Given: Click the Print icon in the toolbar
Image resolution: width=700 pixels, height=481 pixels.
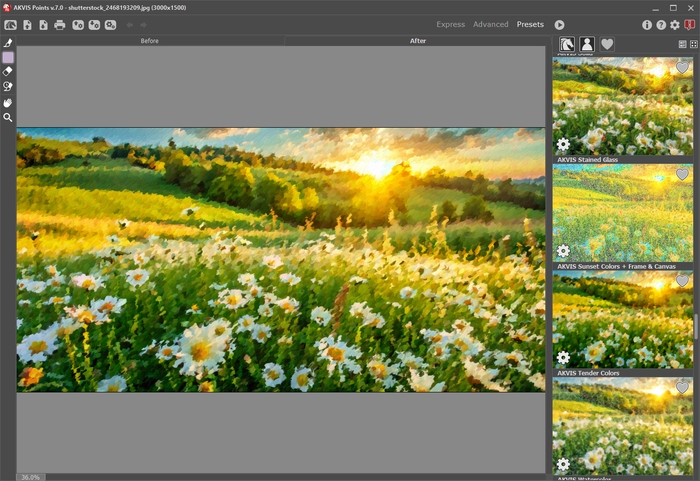Looking at the screenshot, I should pyautogui.click(x=59, y=25).
